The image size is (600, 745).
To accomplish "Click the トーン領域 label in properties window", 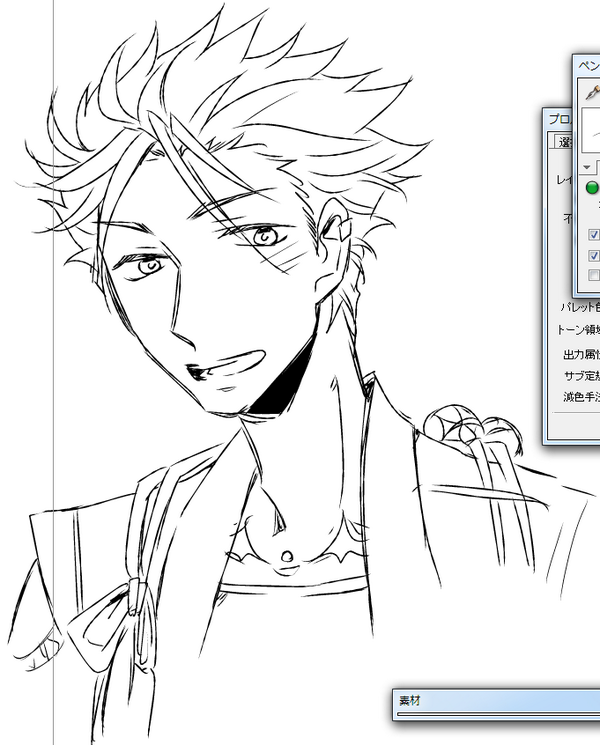I will (x=578, y=329).
